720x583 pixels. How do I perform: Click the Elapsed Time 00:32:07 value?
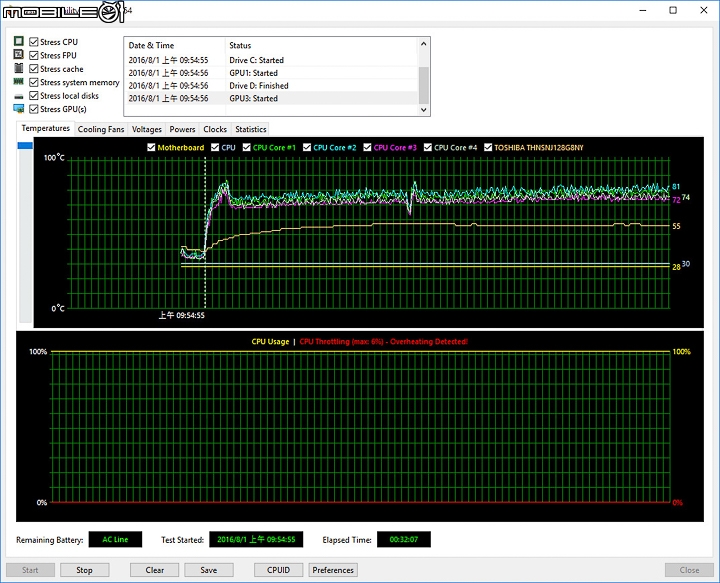click(x=404, y=539)
